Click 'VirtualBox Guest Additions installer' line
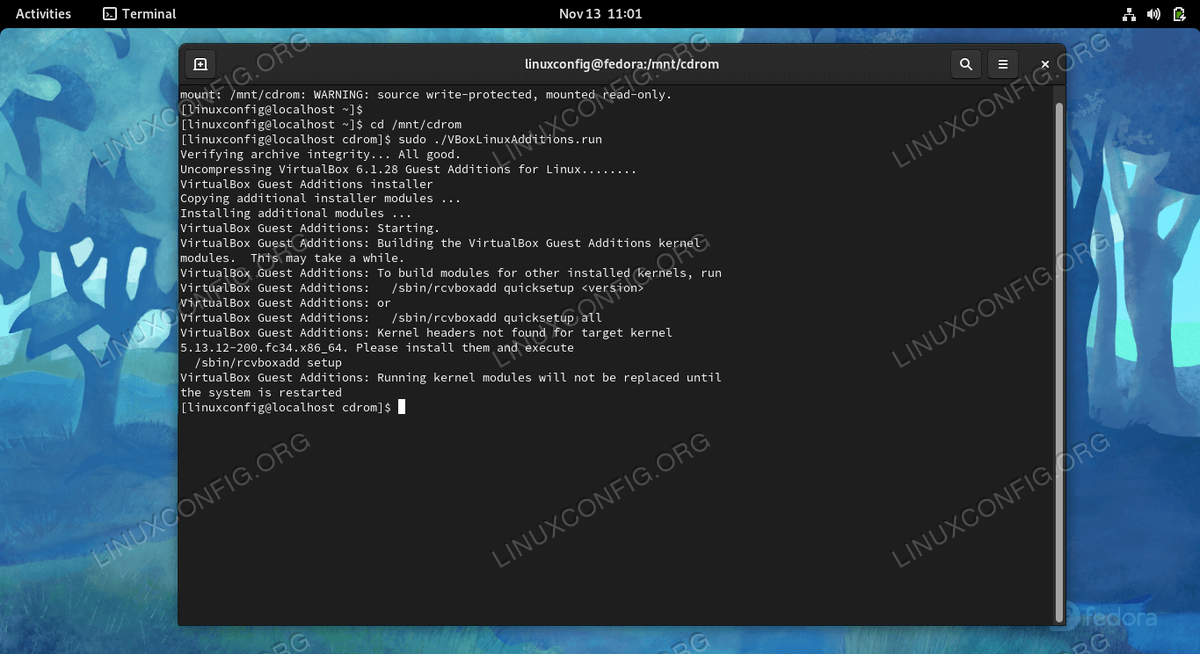This screenshot has height=654, width=1200. [x=307, y=184]
